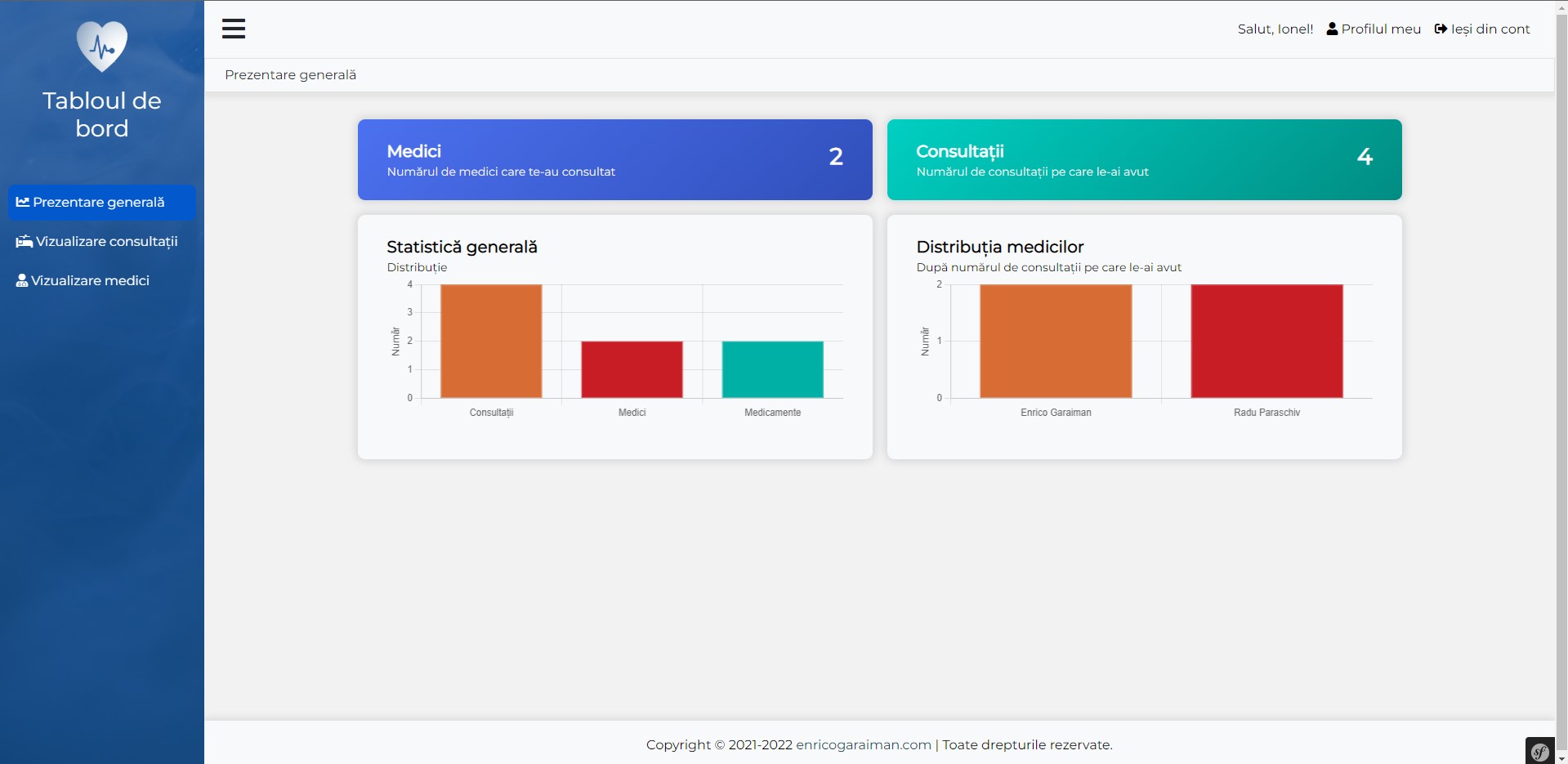Image resolution: width=1568 pixels, height=764 pixels.
Task: Open Profilul meu
Action: click(1382, 29)
